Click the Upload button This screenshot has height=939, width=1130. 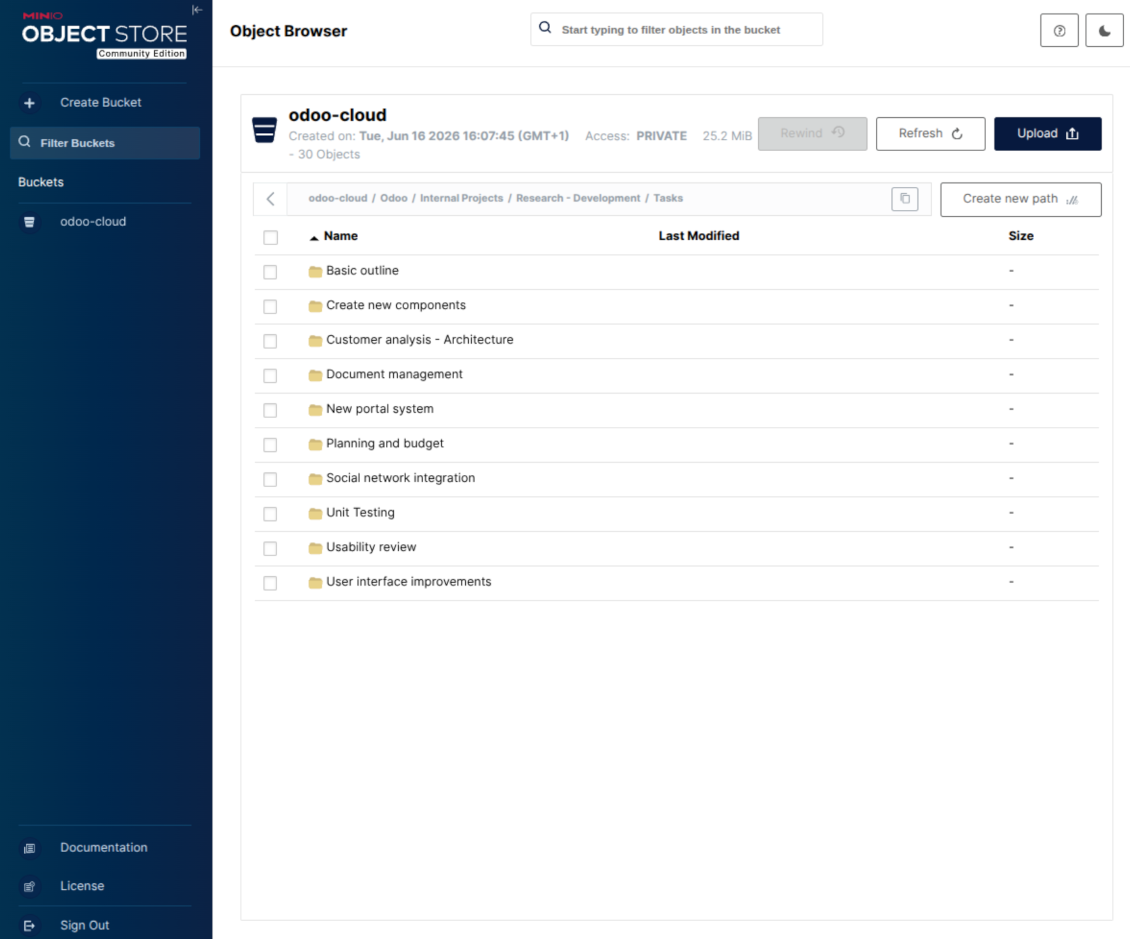[x=1047, y=134]
